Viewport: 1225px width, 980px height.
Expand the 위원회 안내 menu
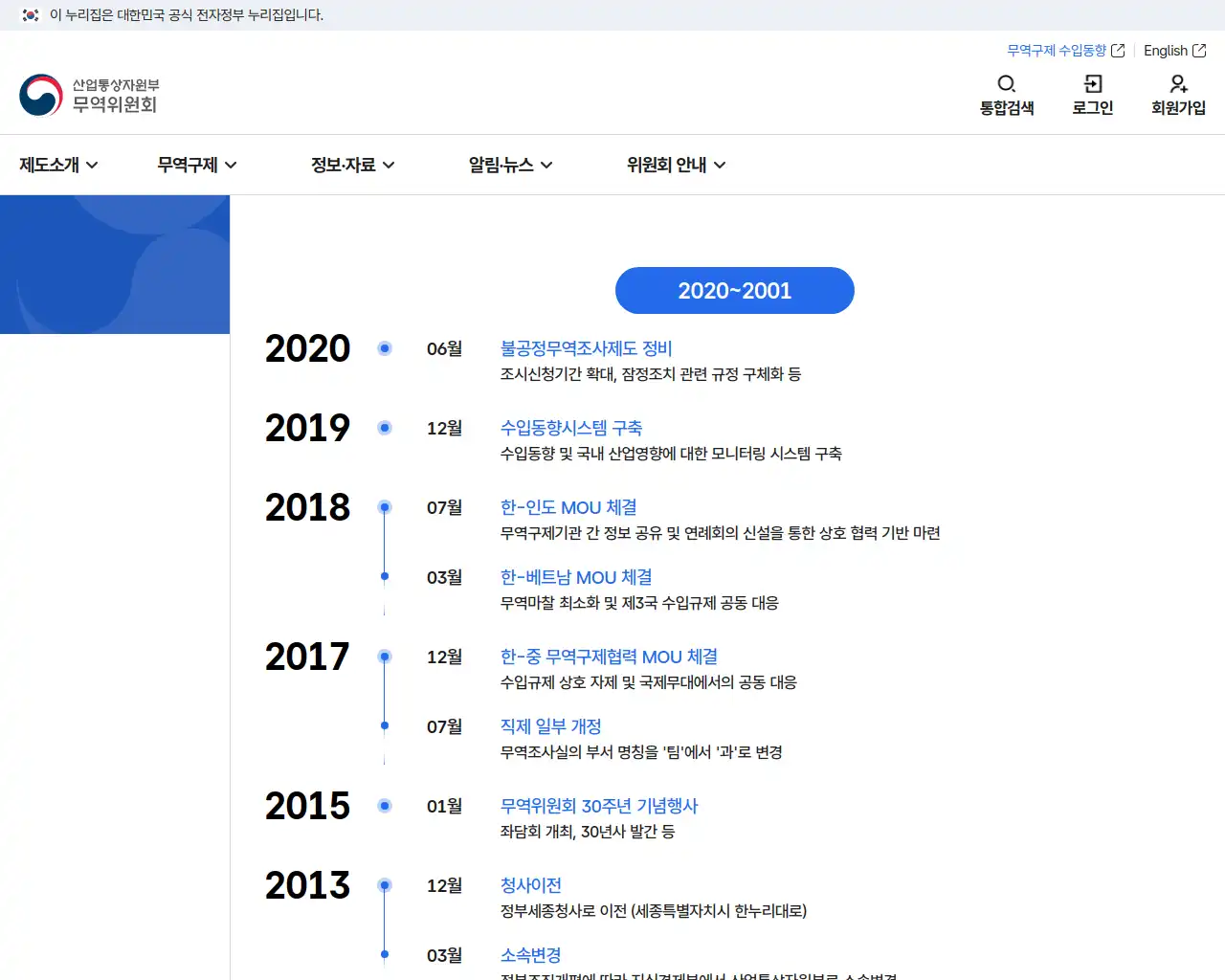tap(677, 165)
